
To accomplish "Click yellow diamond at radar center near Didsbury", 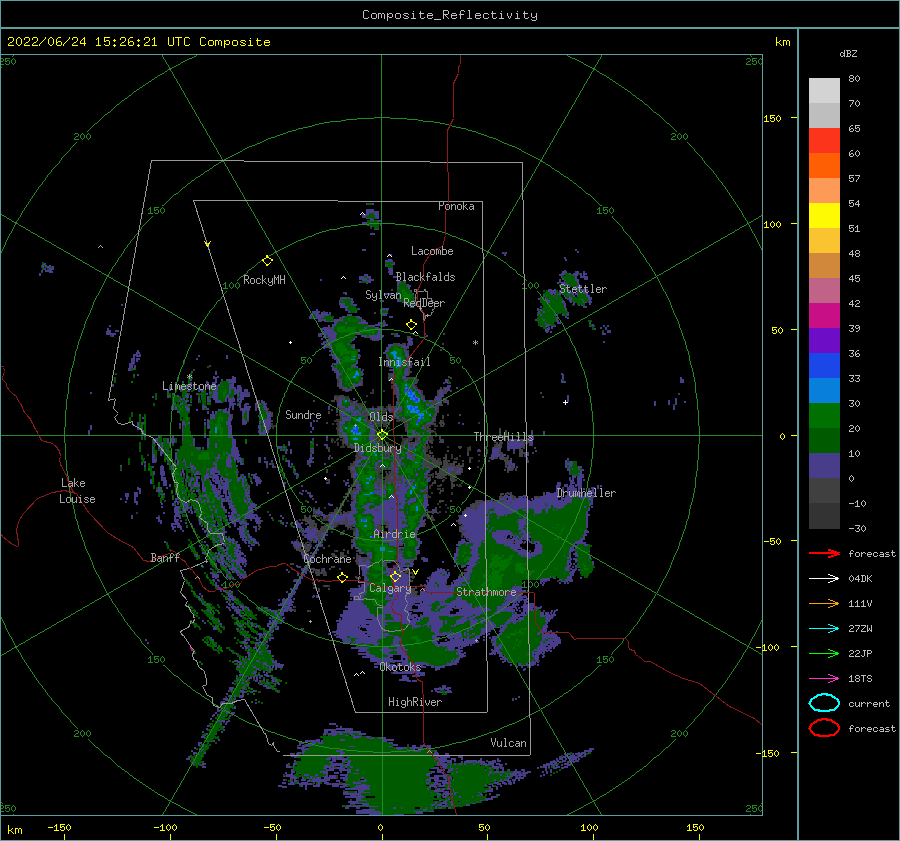I will coord(382,435).
